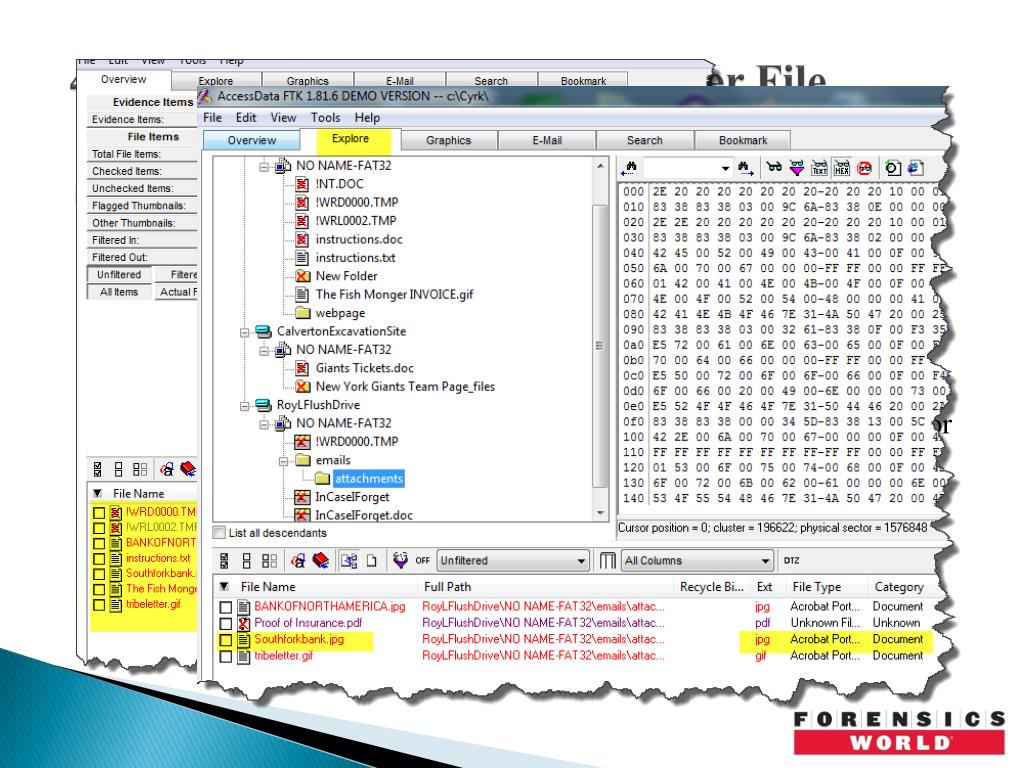Image resolution: width=1024 pixels, height=768 pixels.
Task: Toggle the filter OFF button
Action: (423, 560)
